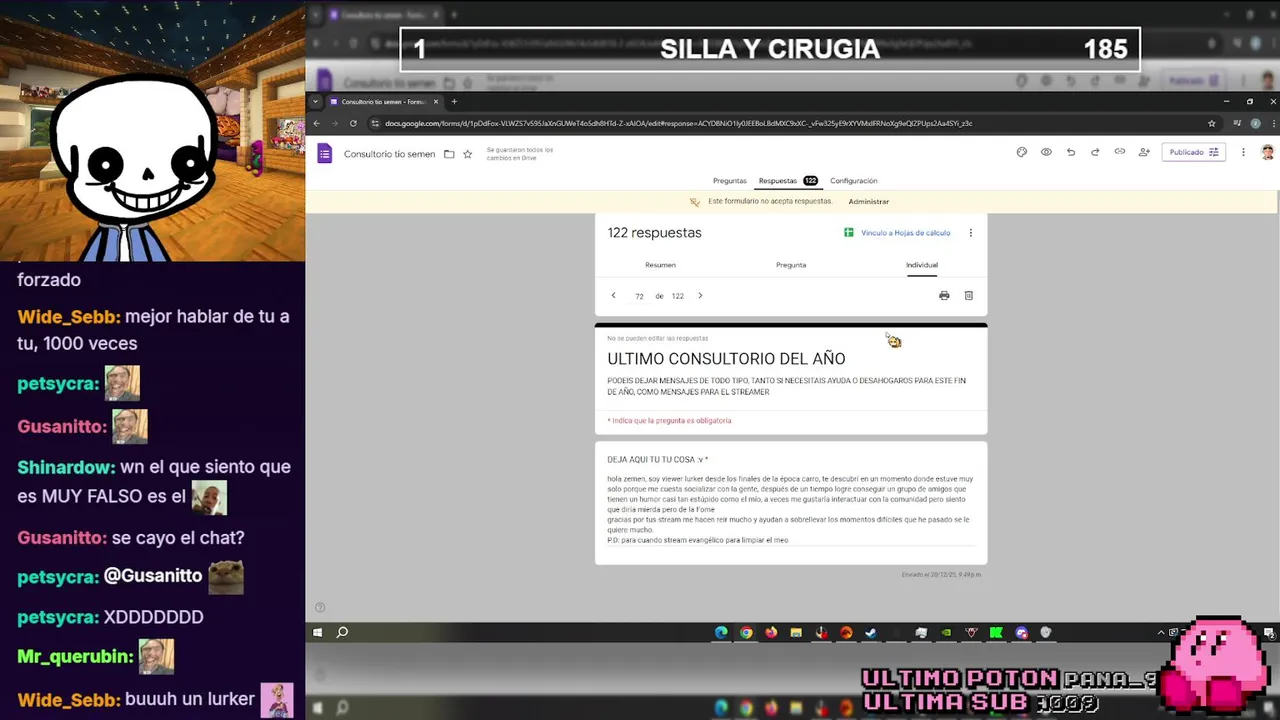Select the Individual responses view
The width and height of the screenshot is (1280, 720).
tap(922, 265)
